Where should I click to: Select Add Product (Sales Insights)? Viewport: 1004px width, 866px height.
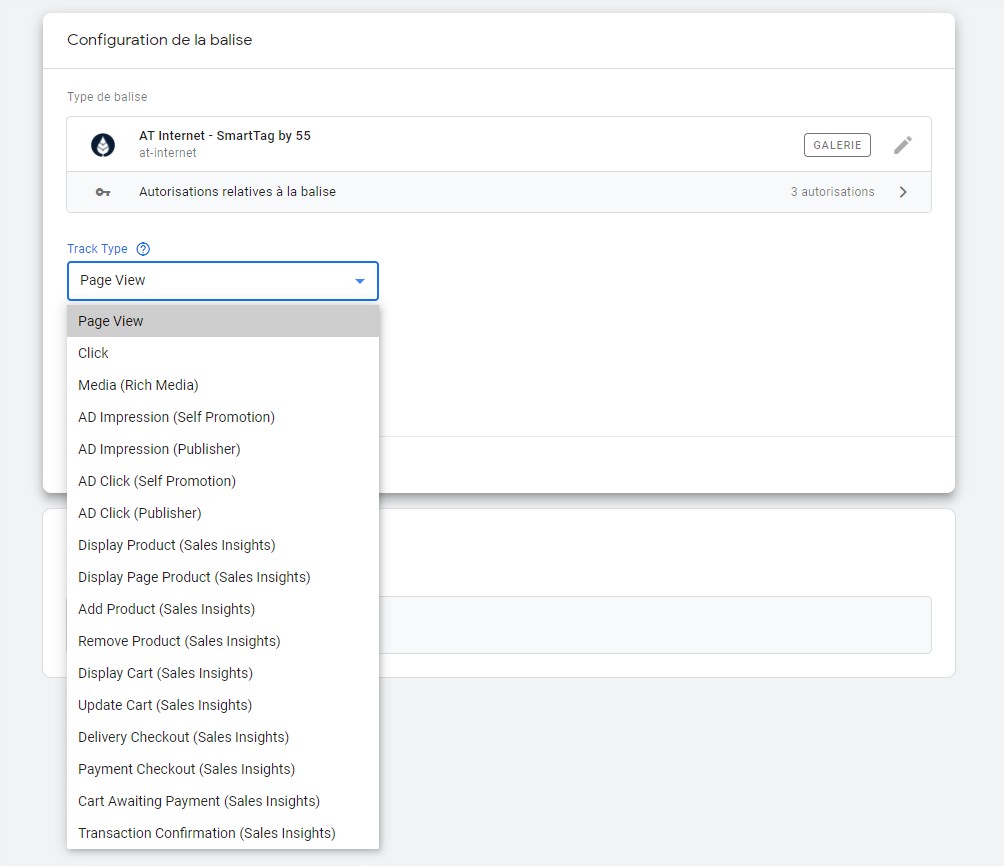[x=166, y=609]
